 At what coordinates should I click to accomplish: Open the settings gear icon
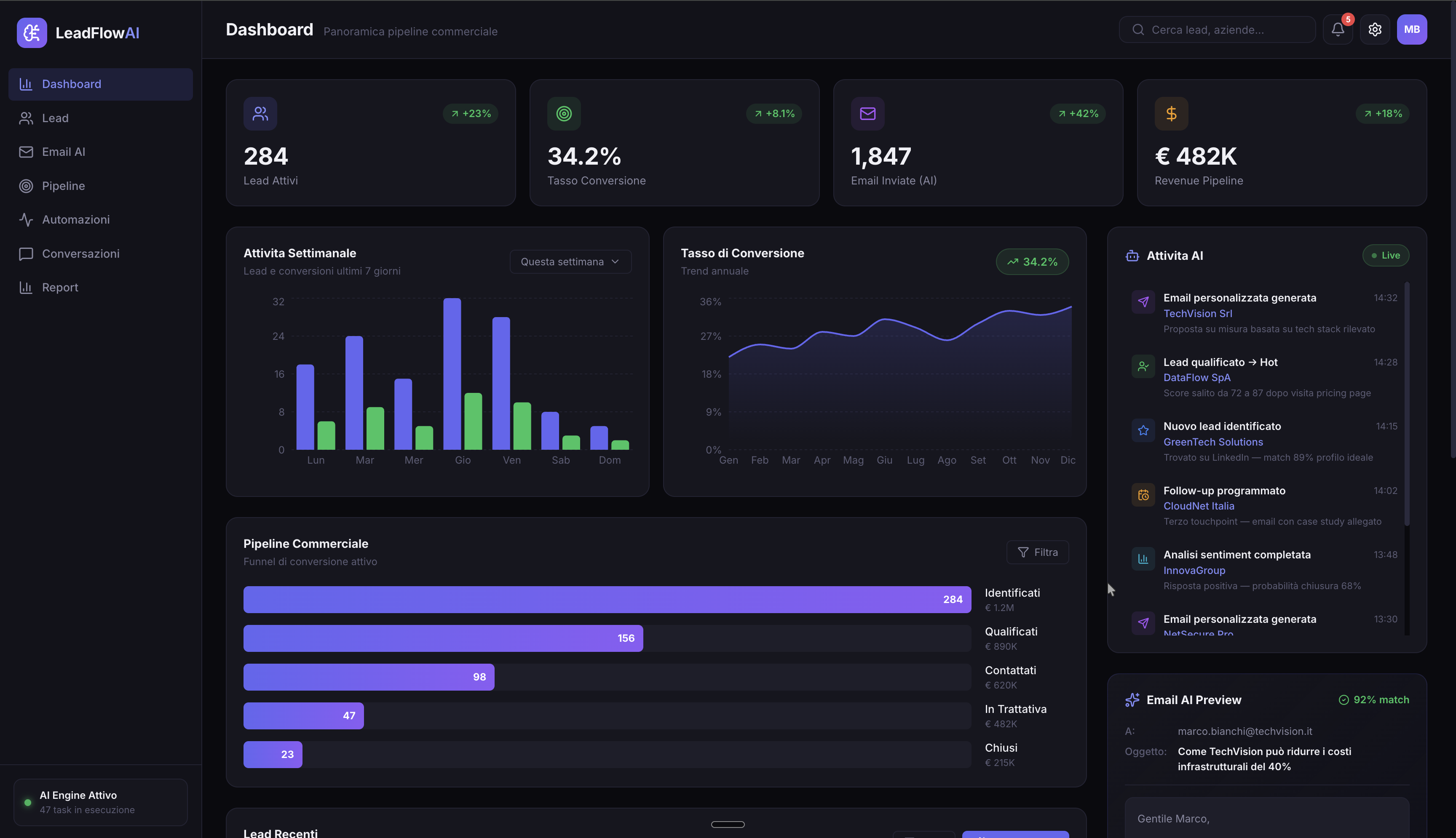point(1375,29)
